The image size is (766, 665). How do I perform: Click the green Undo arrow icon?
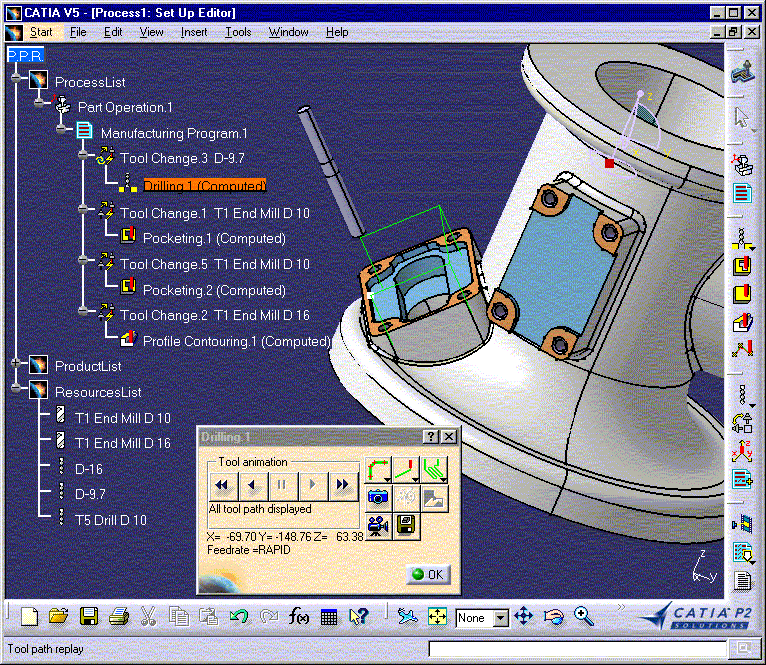pos(239,617)
